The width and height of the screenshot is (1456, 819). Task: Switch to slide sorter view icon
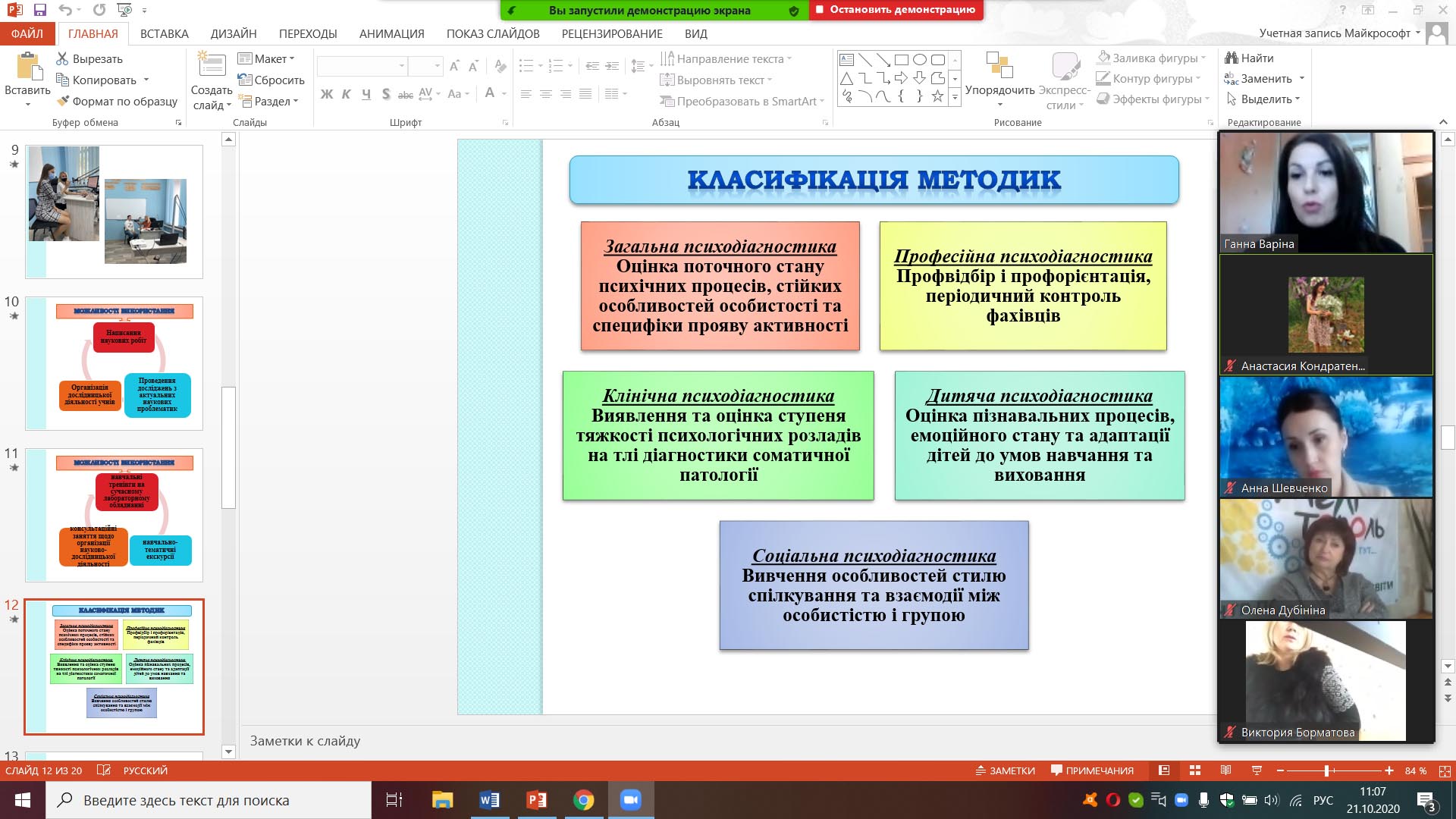coord(1195,770)
